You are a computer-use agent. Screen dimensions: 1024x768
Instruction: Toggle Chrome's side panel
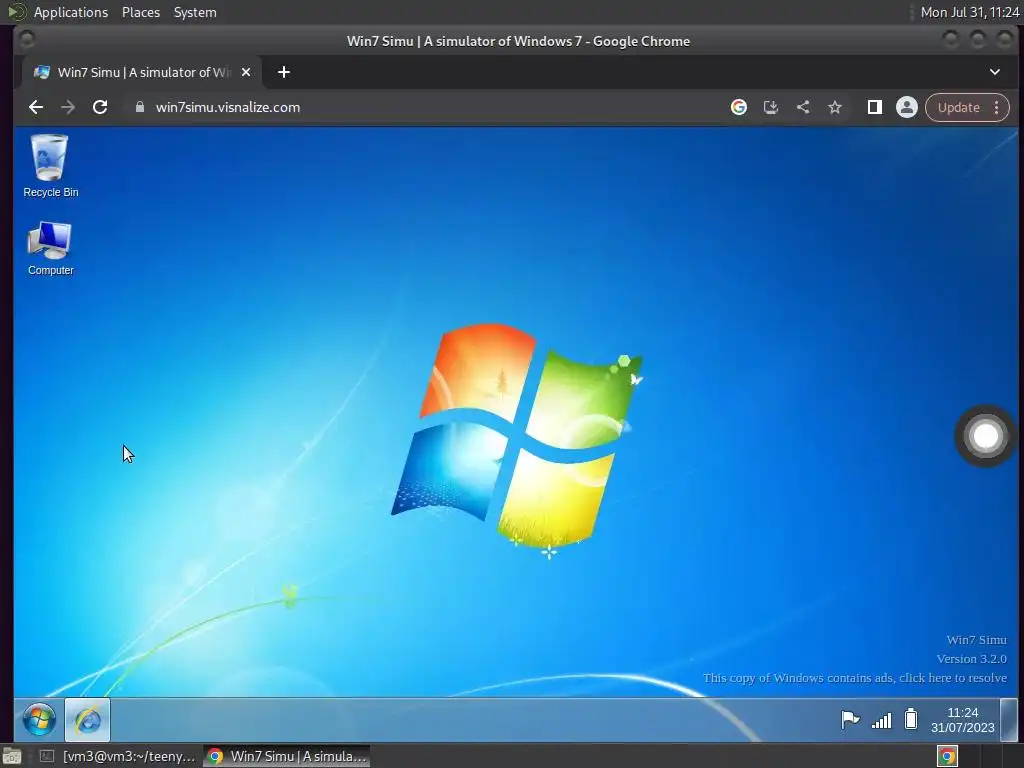874,107
